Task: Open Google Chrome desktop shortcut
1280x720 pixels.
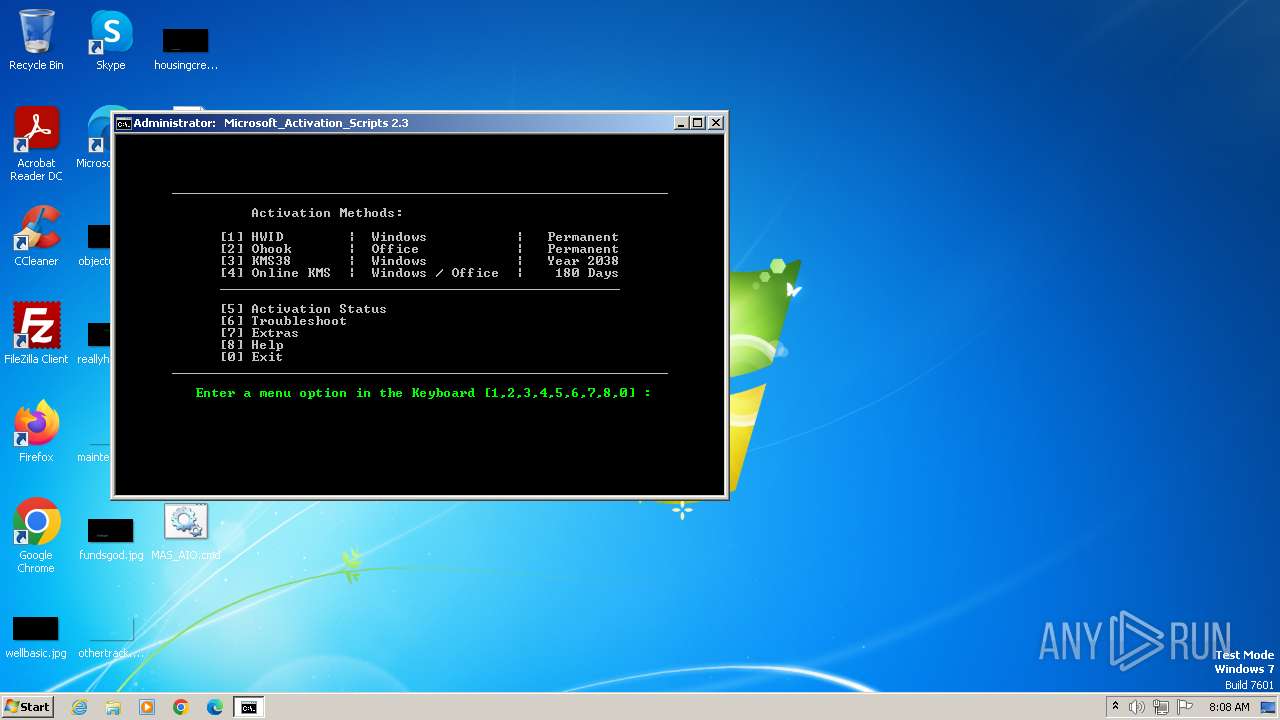Action: (x=36, y=536)
